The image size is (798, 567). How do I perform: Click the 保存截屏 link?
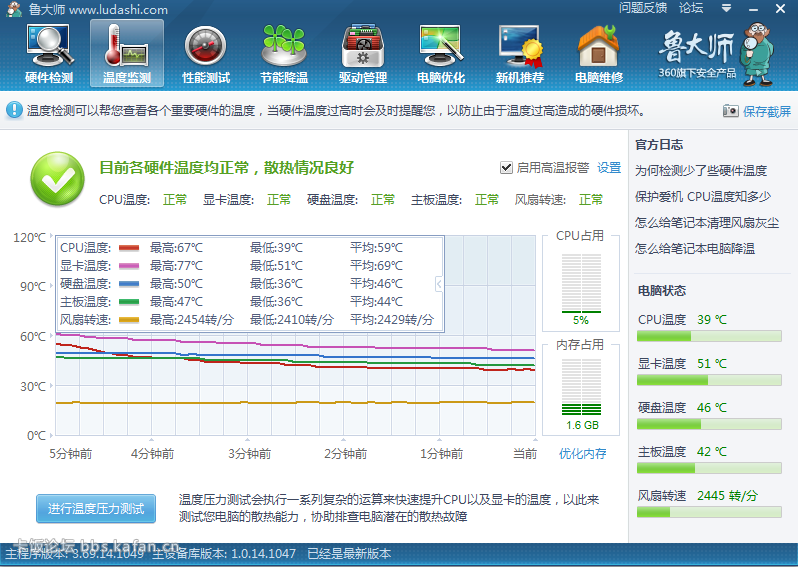tap(766, 111)
